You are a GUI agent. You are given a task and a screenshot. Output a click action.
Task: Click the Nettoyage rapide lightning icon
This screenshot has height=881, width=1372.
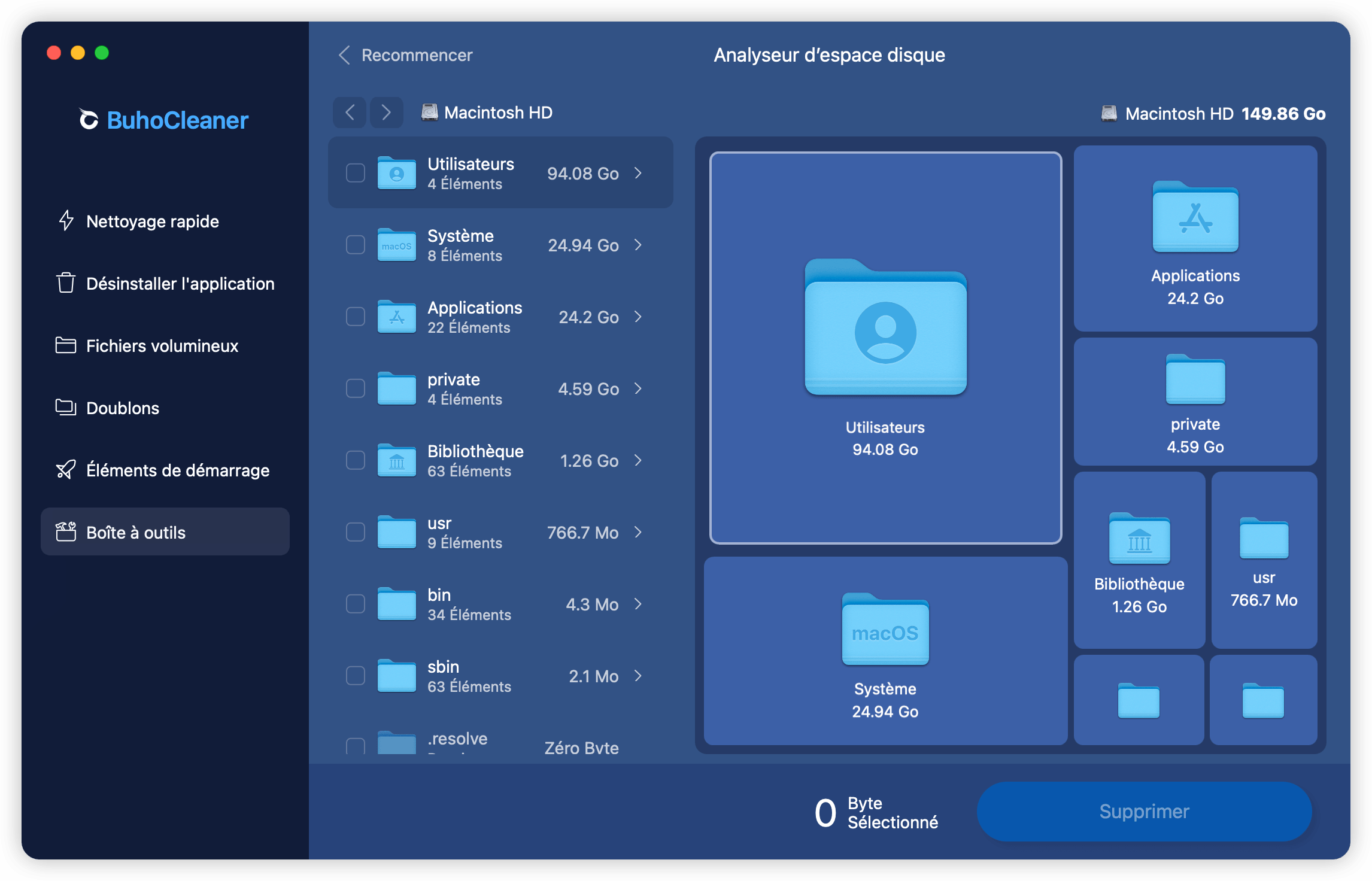tap(66, 221)
